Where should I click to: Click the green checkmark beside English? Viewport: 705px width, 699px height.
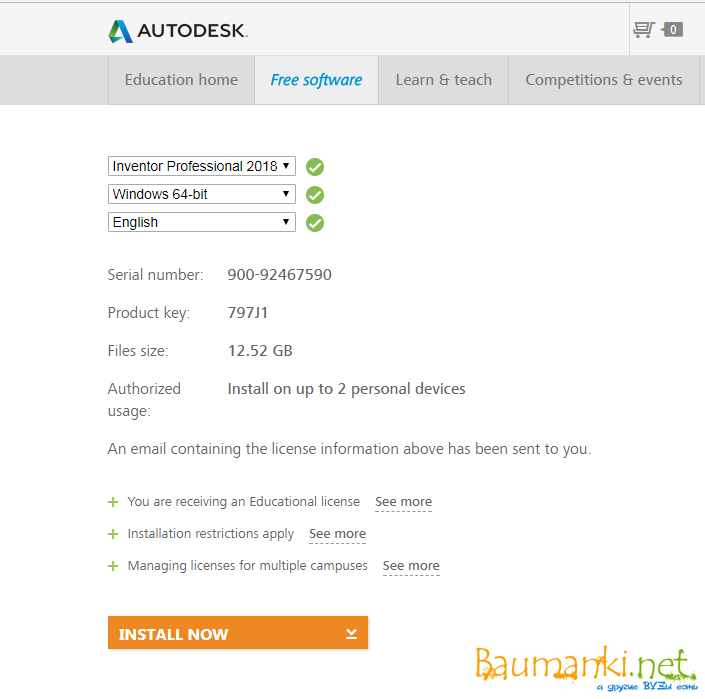pos(315,223)
